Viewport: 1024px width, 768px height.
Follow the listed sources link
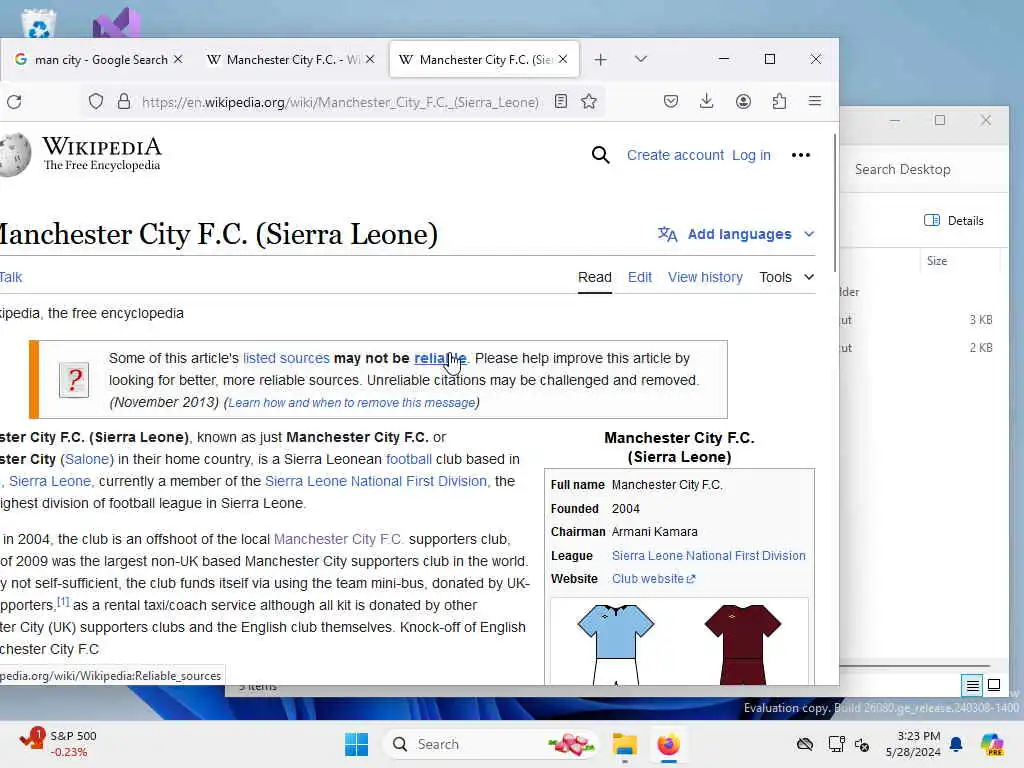tap(286, 358)
